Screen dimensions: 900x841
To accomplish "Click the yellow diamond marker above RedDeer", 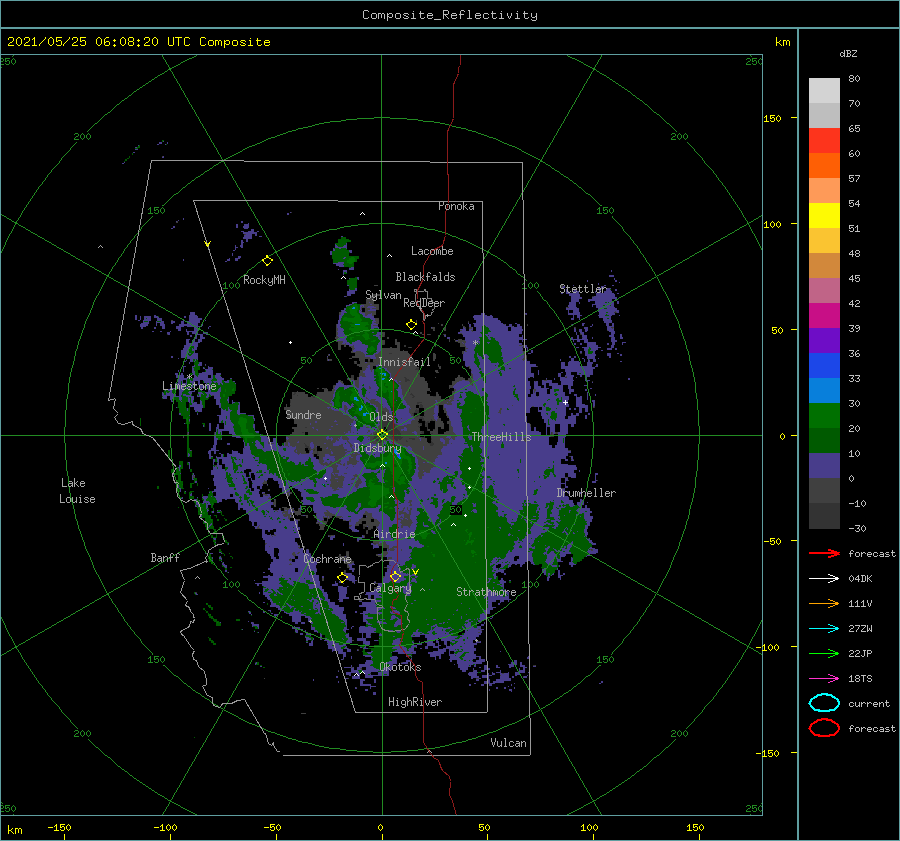I will pyautogui.click(x=411, y=325).
